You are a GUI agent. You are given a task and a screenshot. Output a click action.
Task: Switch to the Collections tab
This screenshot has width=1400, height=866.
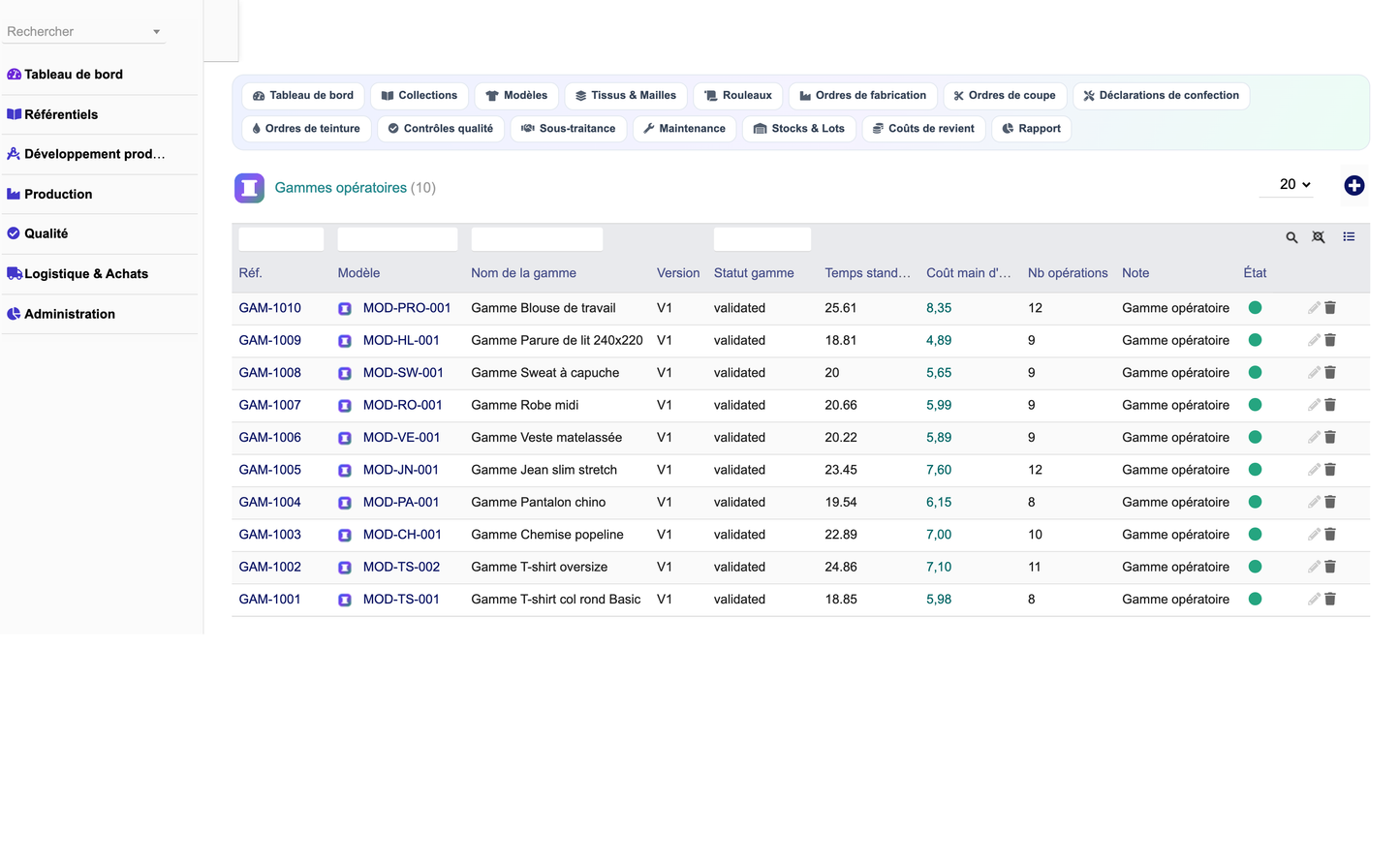[420, 96]
